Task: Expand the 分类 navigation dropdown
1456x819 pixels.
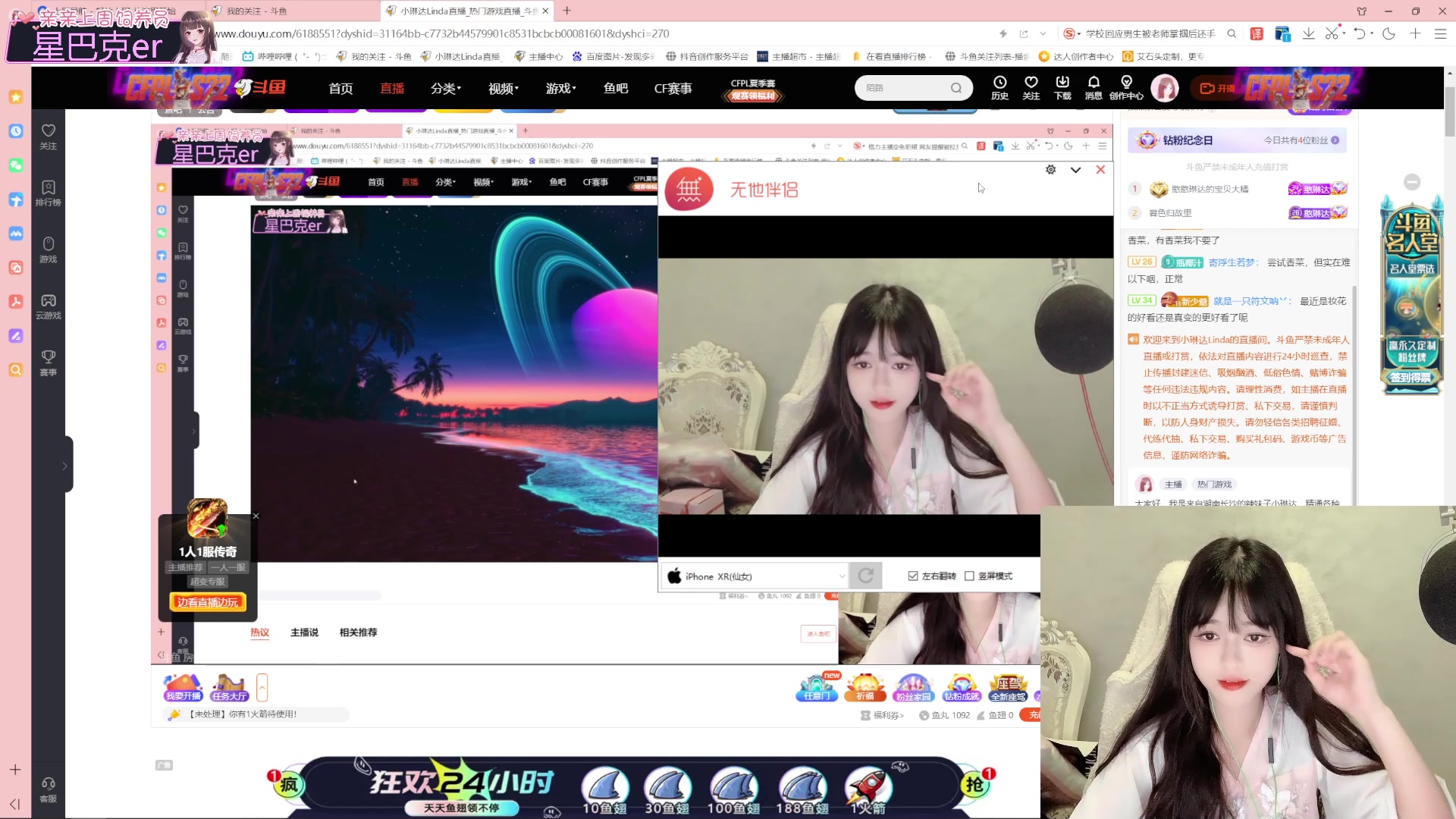Action: [446, 89]
